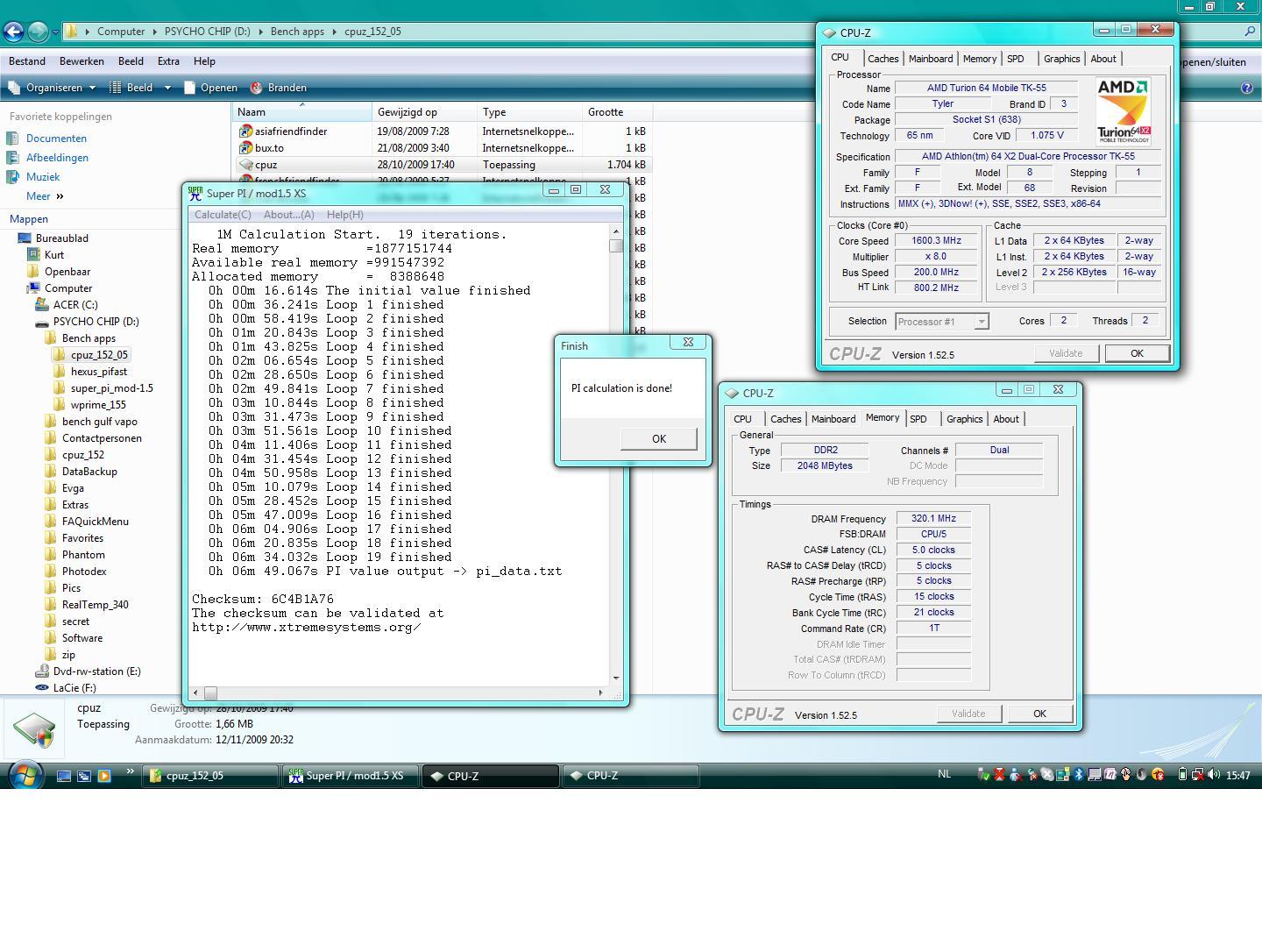This screenshot has width=1262, height=952.
Task: Switch to Caches tab in top CPU-Z
Action: [x=883, y=59]
